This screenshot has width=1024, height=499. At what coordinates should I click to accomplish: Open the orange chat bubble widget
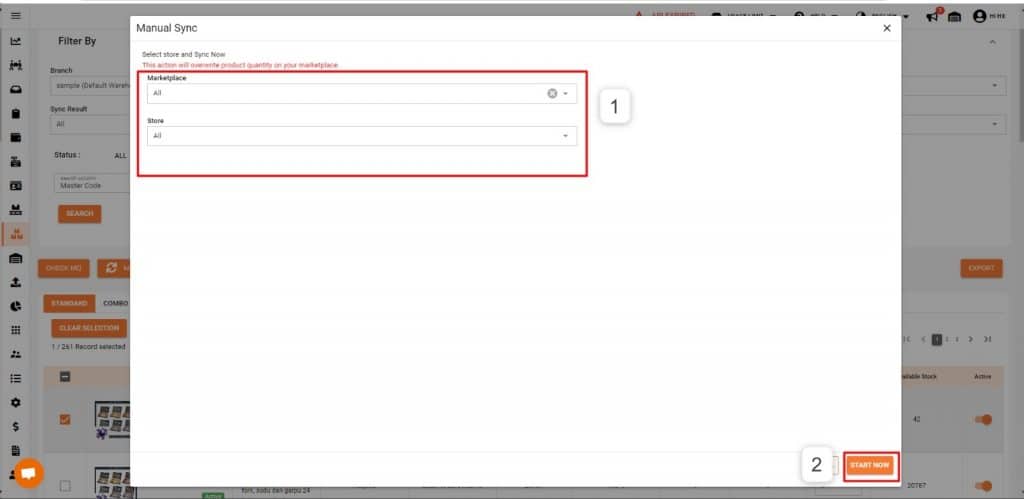click(x=28, y=474)
